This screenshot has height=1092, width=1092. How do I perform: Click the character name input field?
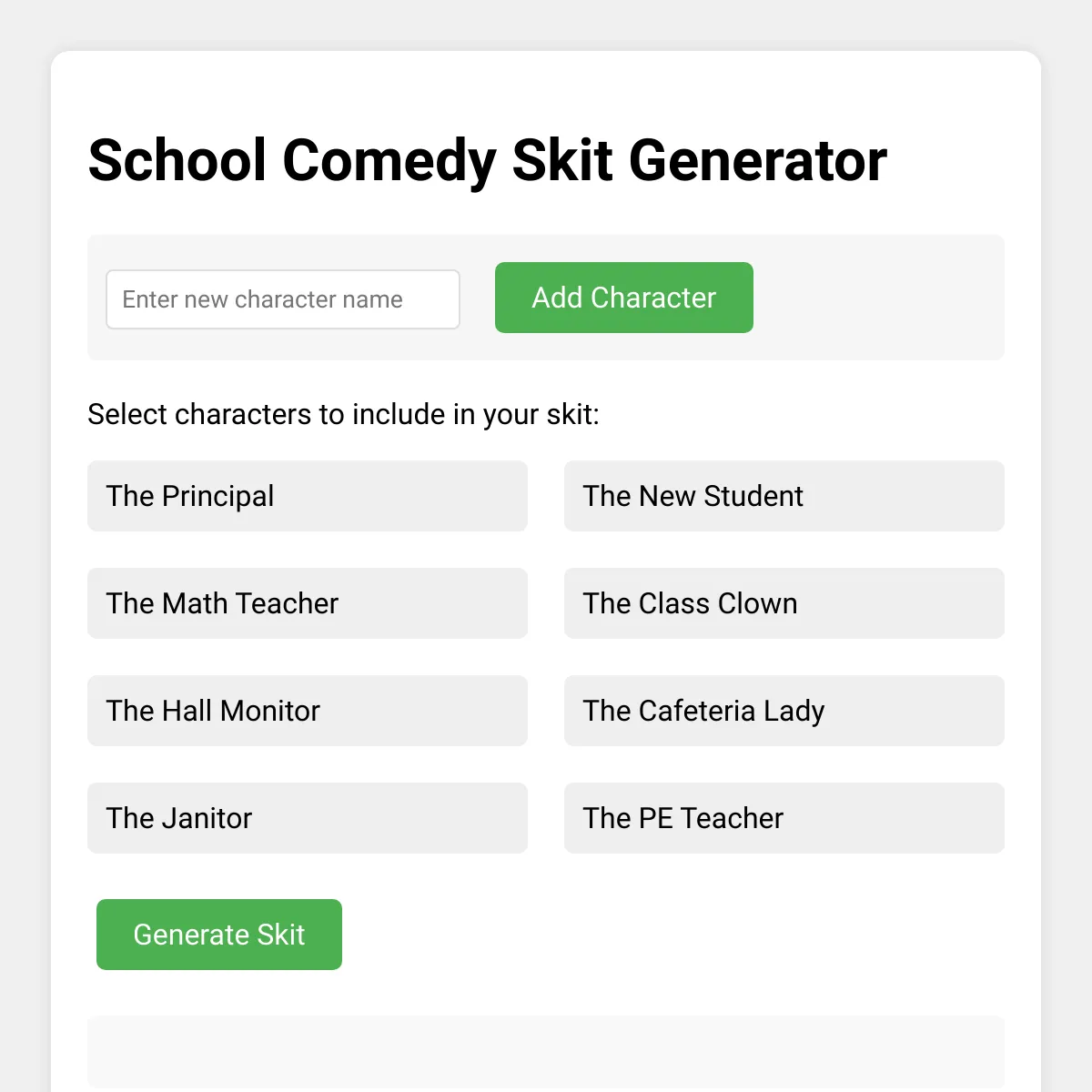tap(282, 298)
